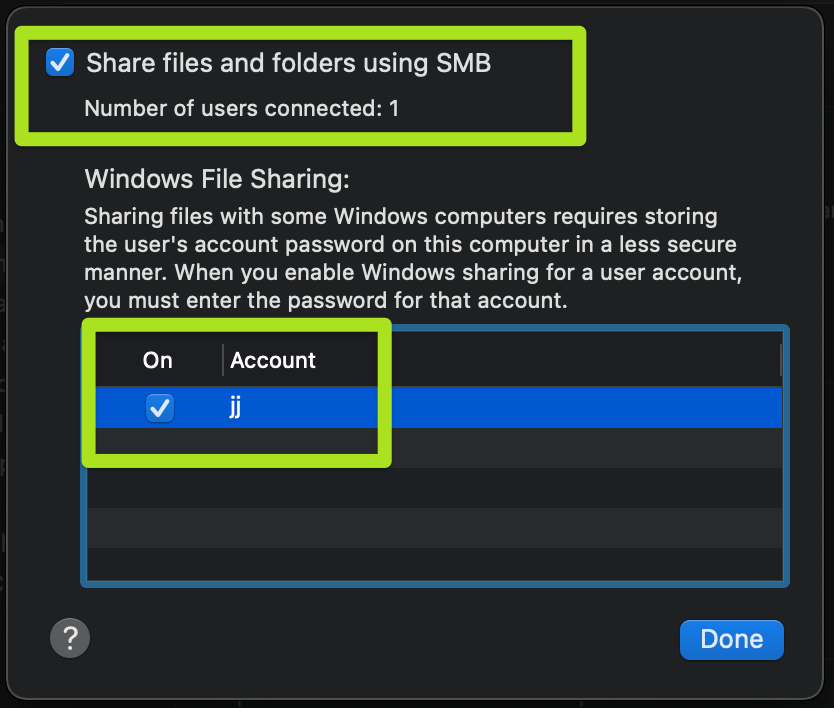Confirm settings with the Done button
The width and height of the screenshot is (834, 708).
[731, 639]
